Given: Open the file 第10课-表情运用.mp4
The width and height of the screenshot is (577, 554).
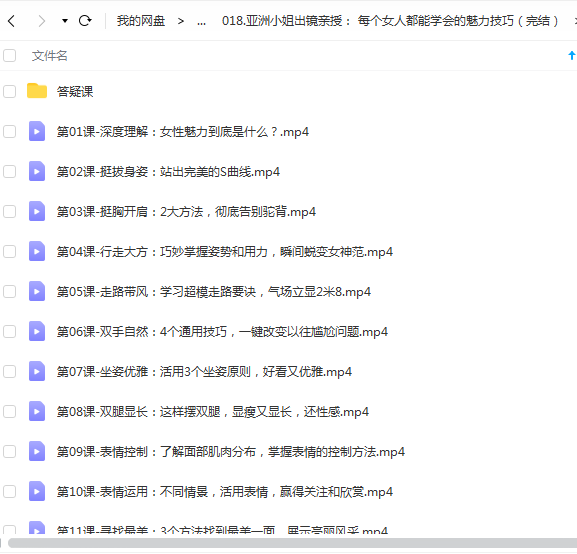Looking at the screenshot, I should point(224,491).
